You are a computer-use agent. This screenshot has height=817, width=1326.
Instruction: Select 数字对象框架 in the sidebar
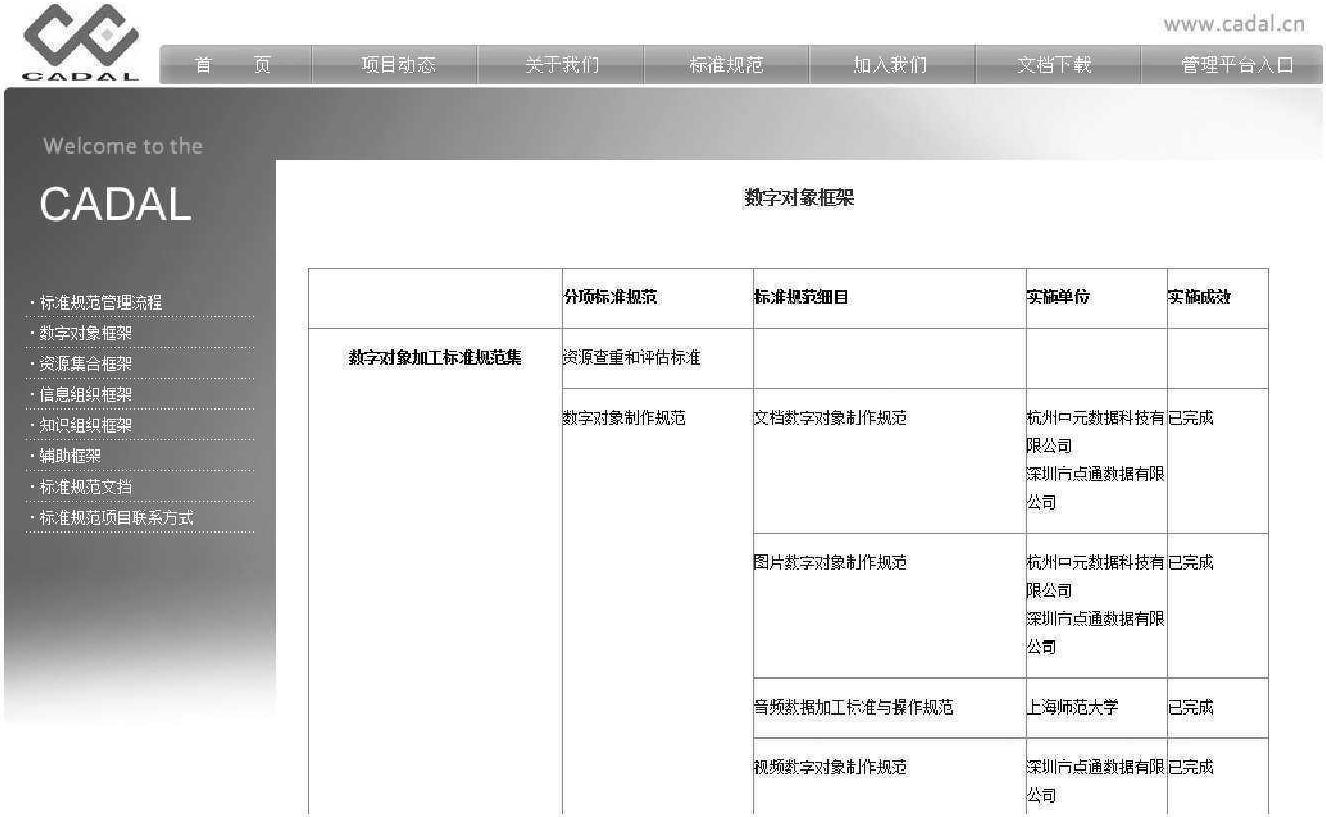(85, 333)
